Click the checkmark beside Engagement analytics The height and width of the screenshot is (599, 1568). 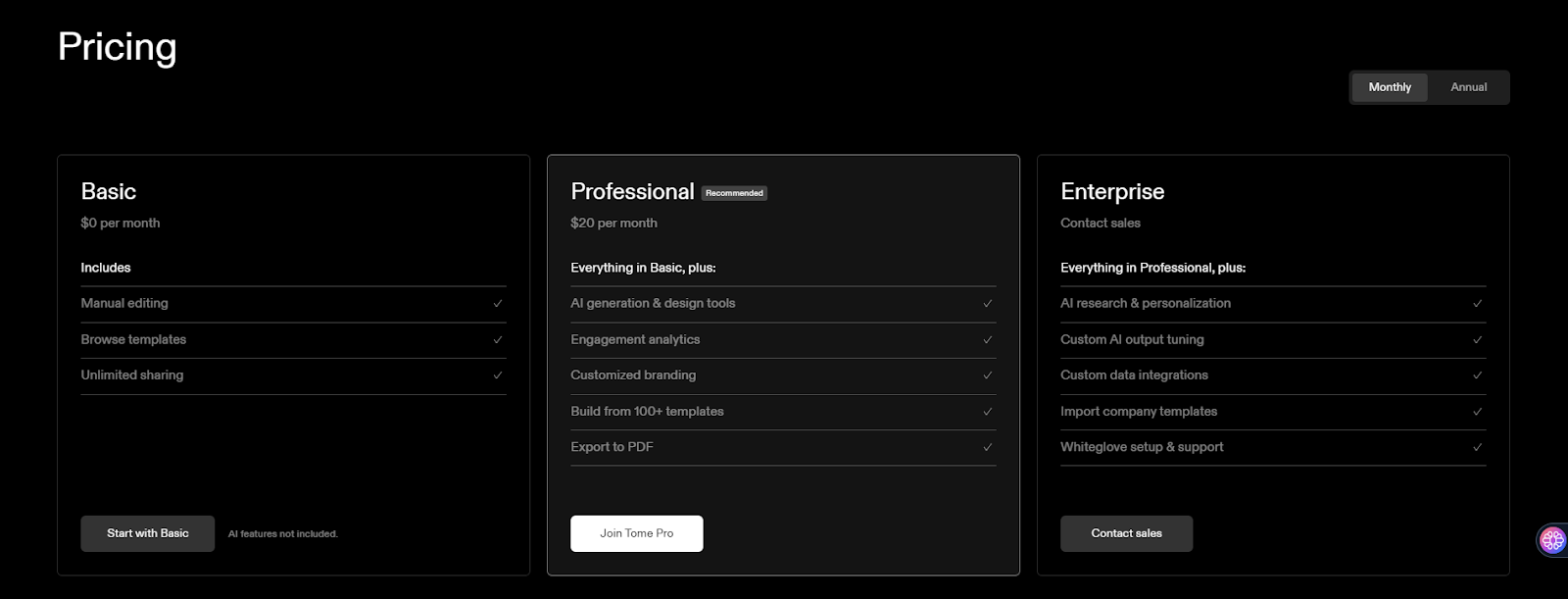(988, 340)
